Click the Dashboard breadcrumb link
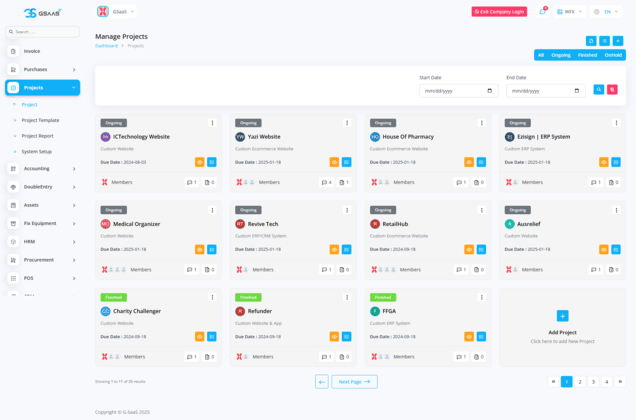The width and height of the screenshot is (636, 420). (106, 46)
